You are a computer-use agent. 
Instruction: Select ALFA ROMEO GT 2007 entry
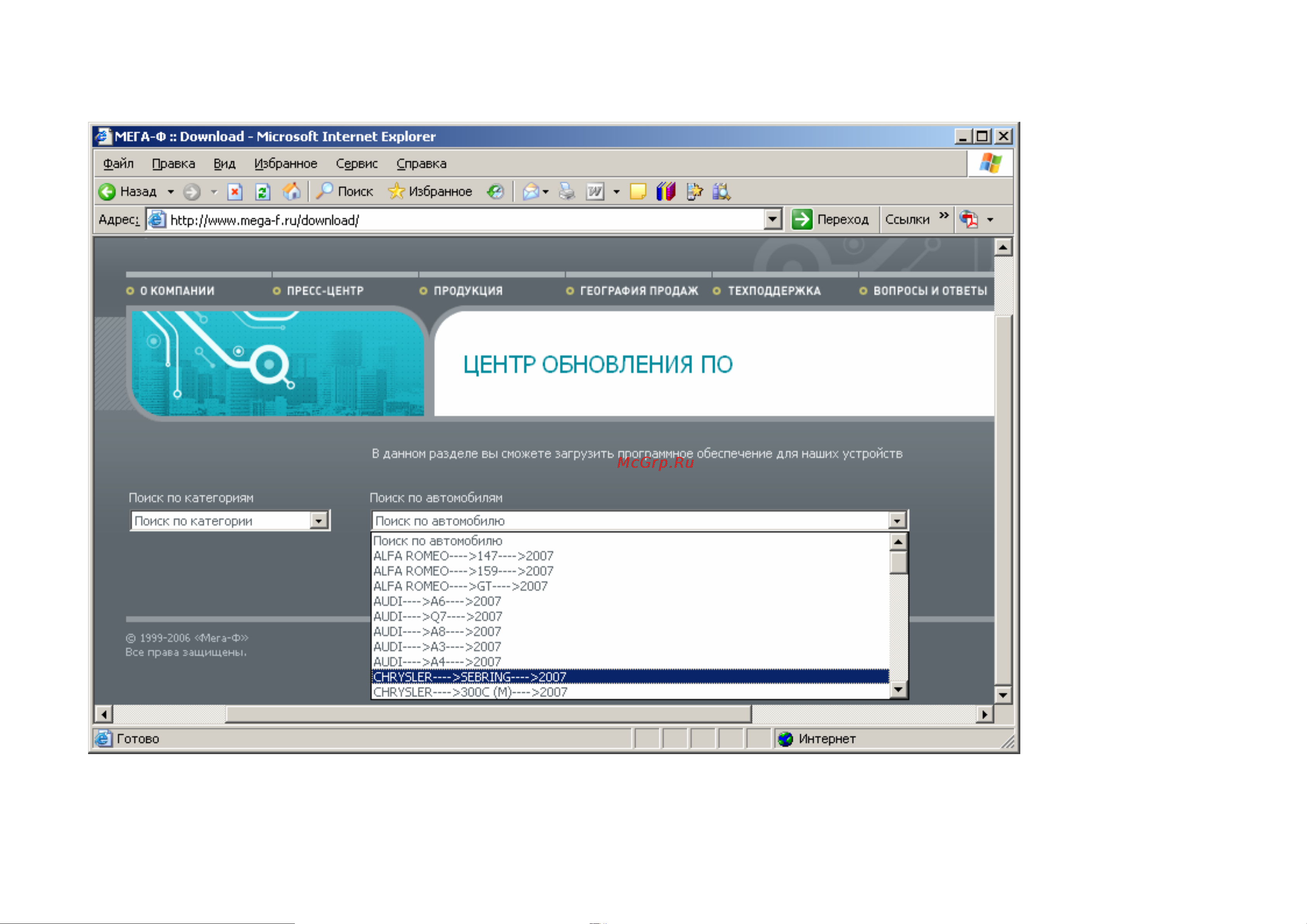[x=630, y=587]
